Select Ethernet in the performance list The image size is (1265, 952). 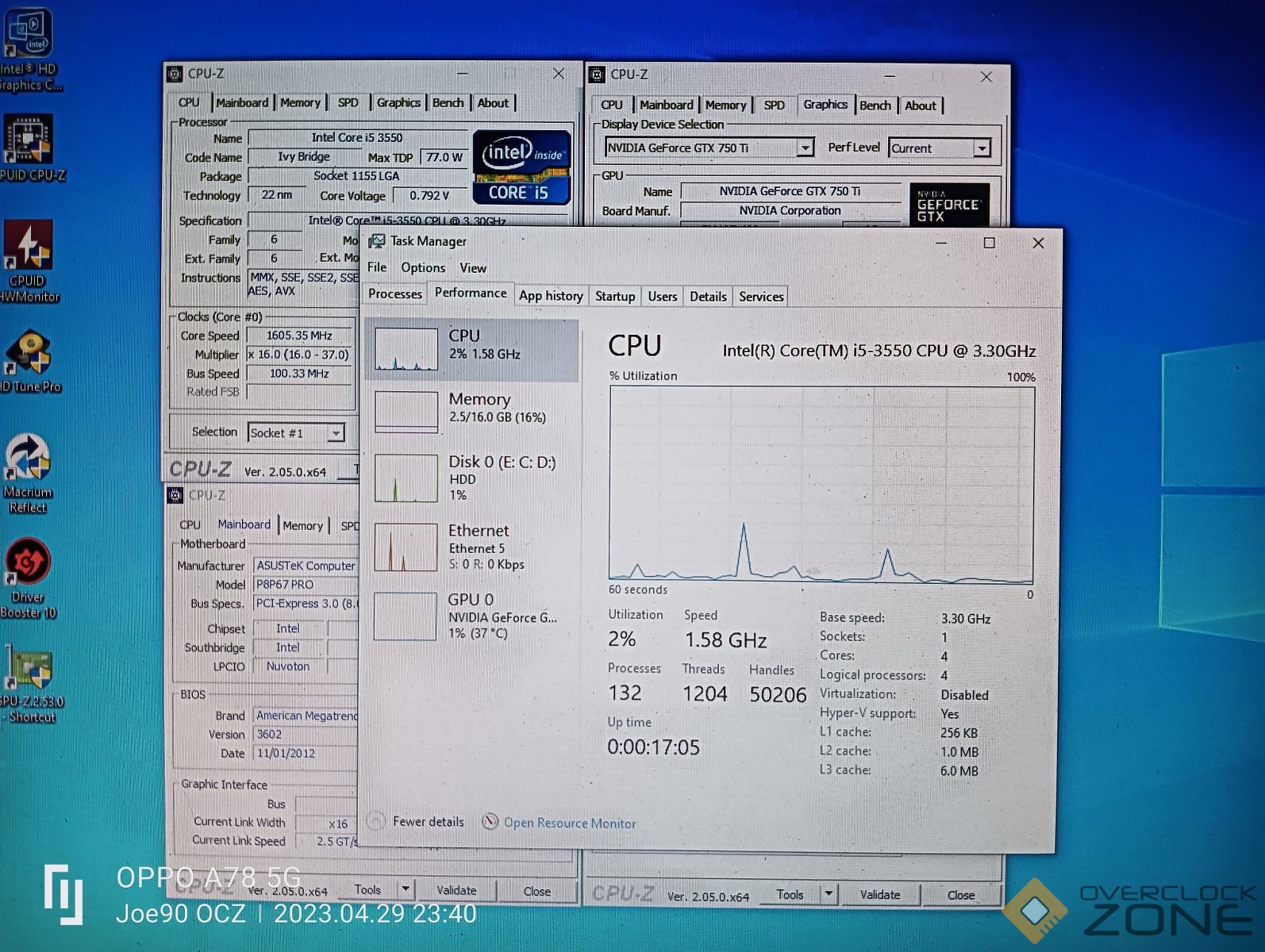pos(472,547)
